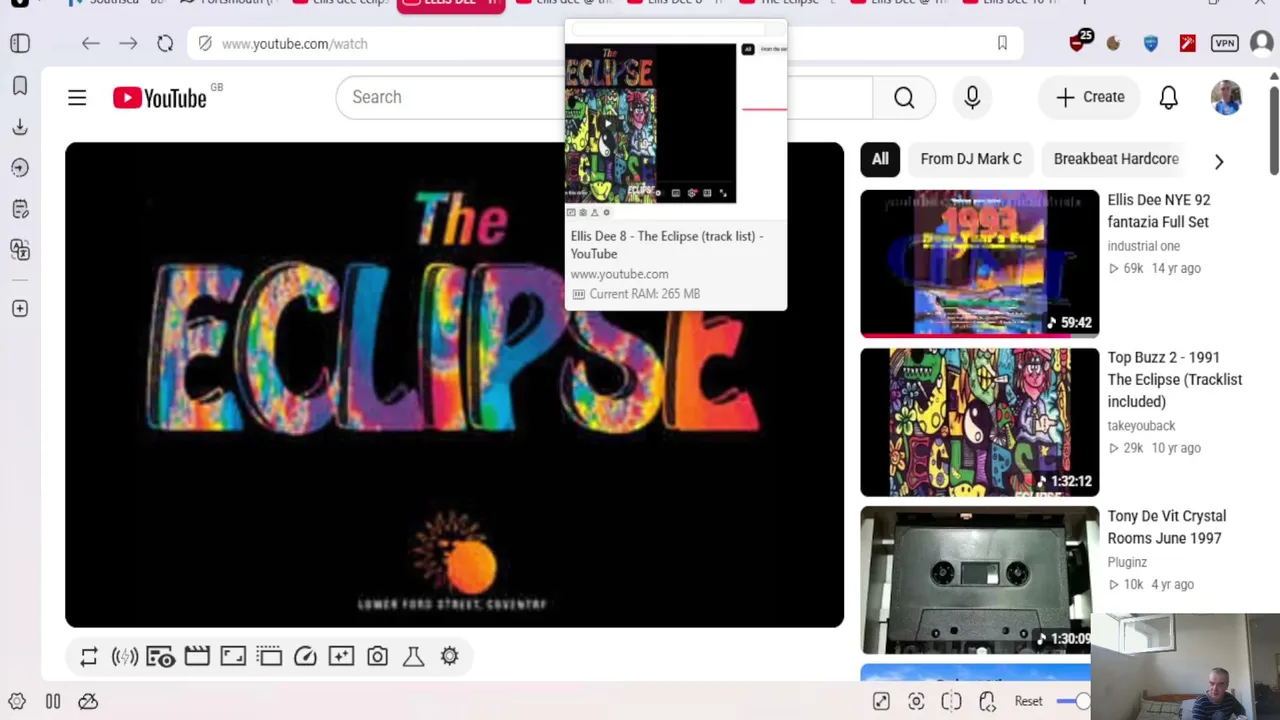Add a new web panel to sidebar
This screenshot has width=1280, height=720.
[20, 309]
